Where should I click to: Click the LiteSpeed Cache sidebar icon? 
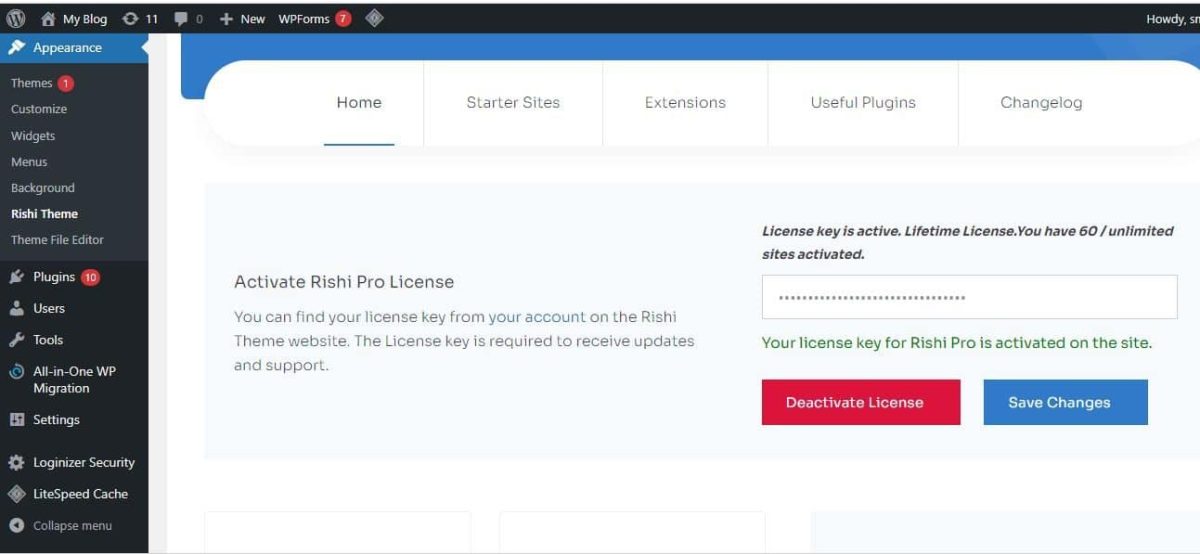(x=17, y=494)
